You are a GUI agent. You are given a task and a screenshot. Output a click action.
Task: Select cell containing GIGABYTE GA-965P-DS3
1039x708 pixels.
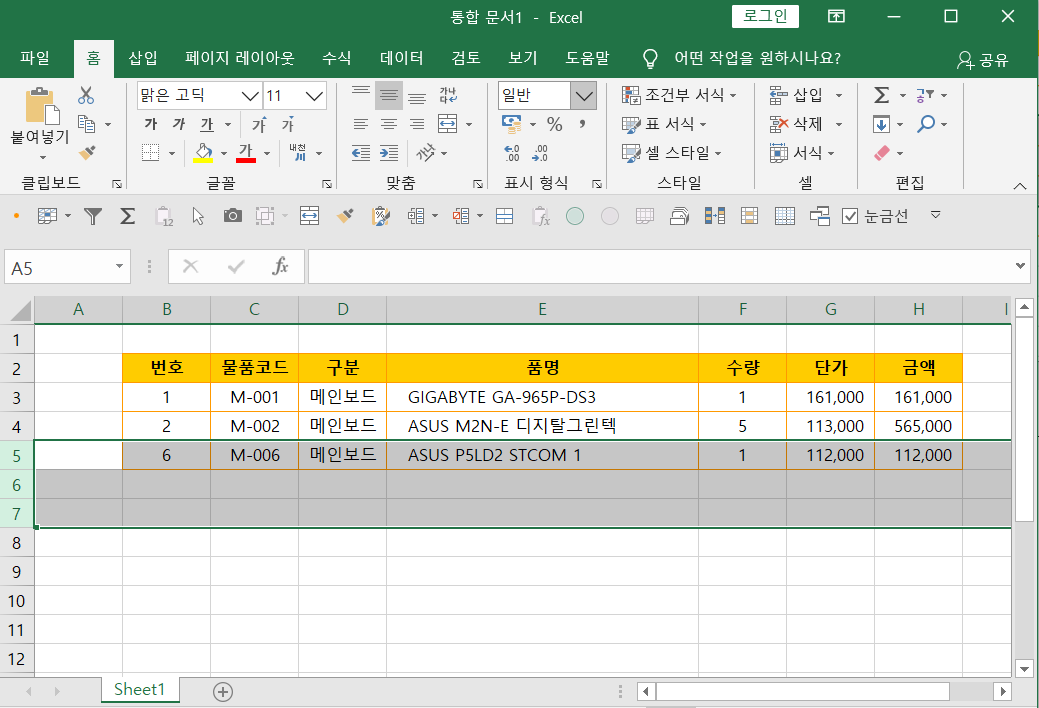542,397
